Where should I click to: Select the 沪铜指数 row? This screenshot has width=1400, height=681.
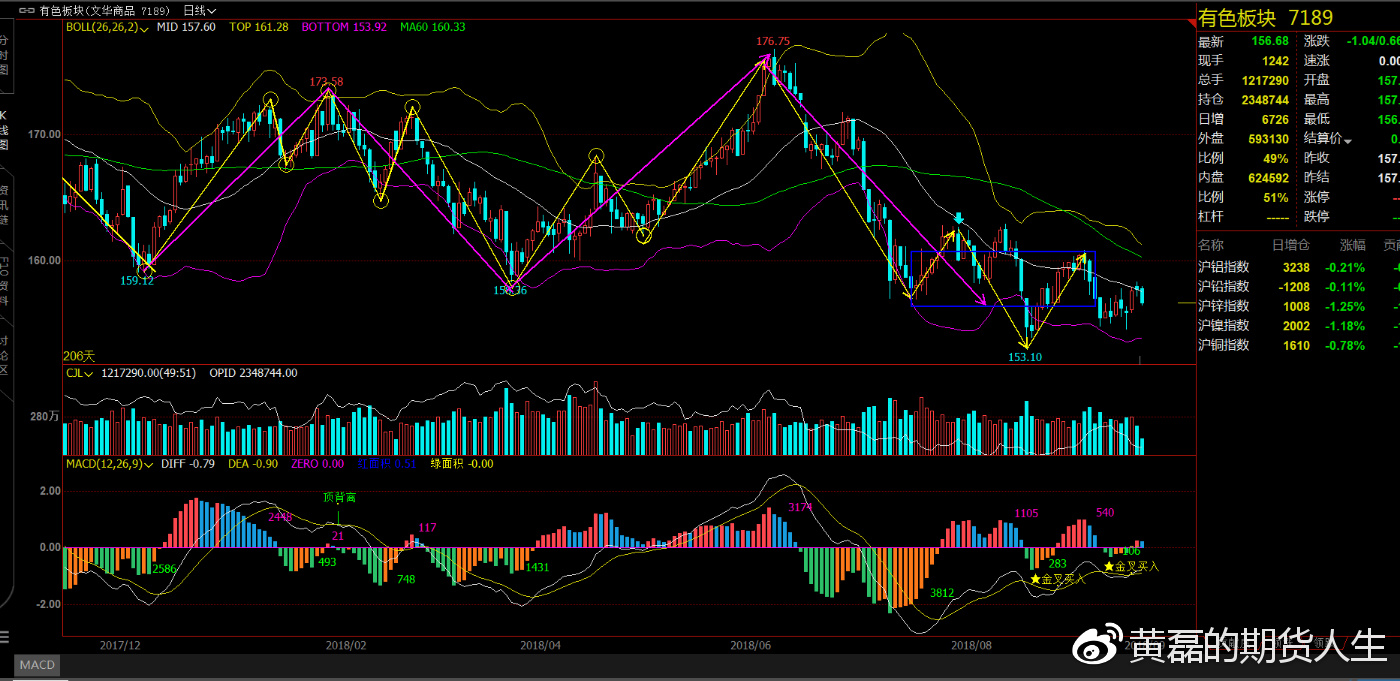pos(1224,345)
